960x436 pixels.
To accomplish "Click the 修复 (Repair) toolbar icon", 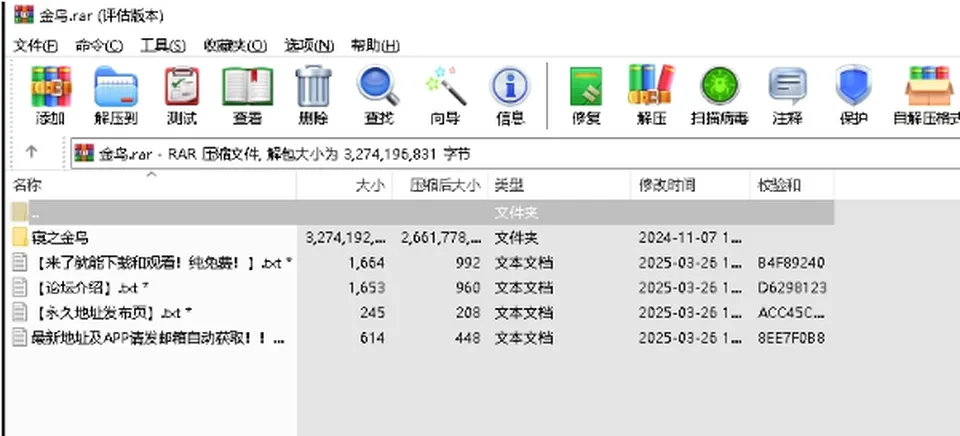I will 586,86.
